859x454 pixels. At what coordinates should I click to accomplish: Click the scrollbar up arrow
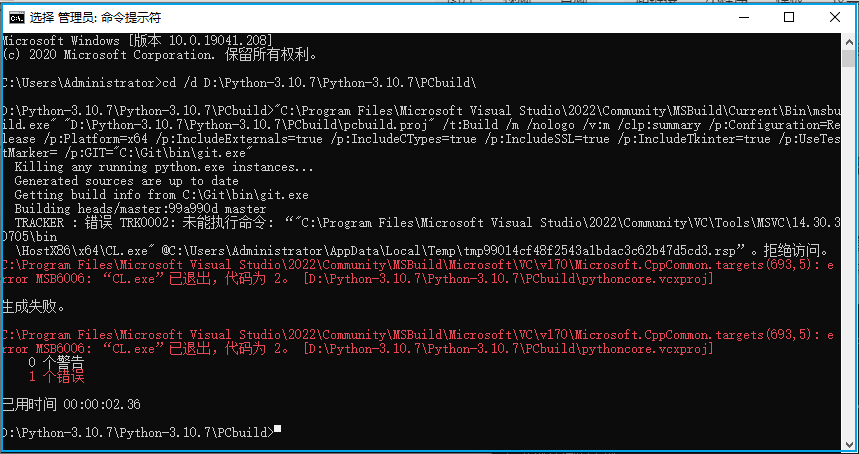849,41
